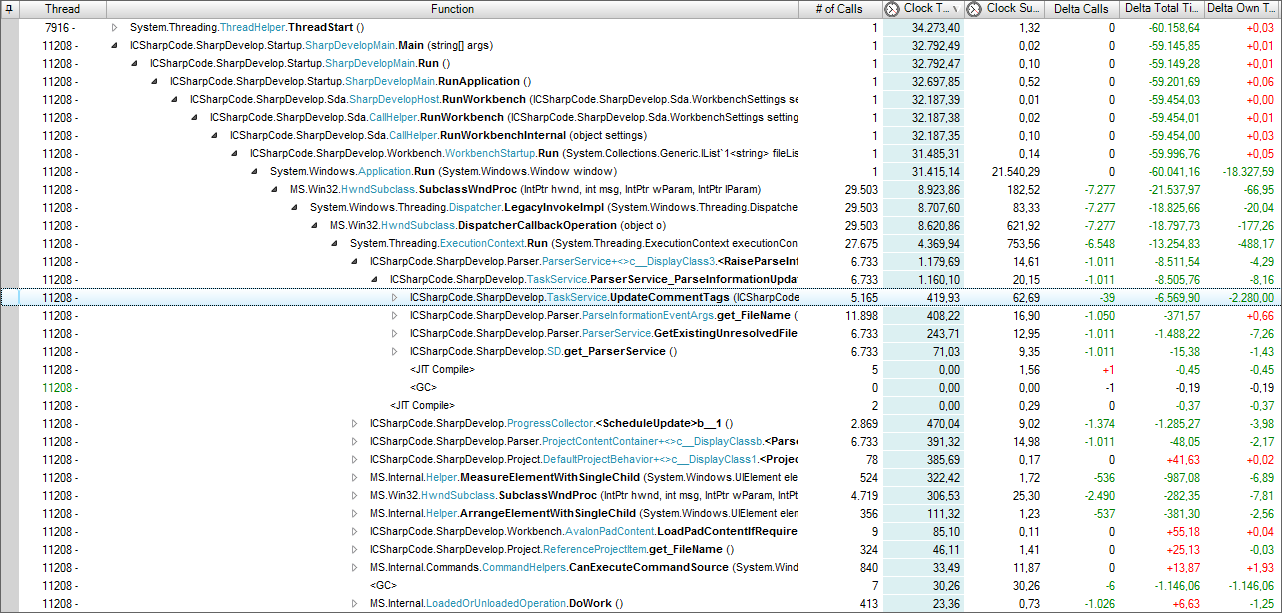Expand the MeasureElementWithSingleChild node

coord(355,477)
